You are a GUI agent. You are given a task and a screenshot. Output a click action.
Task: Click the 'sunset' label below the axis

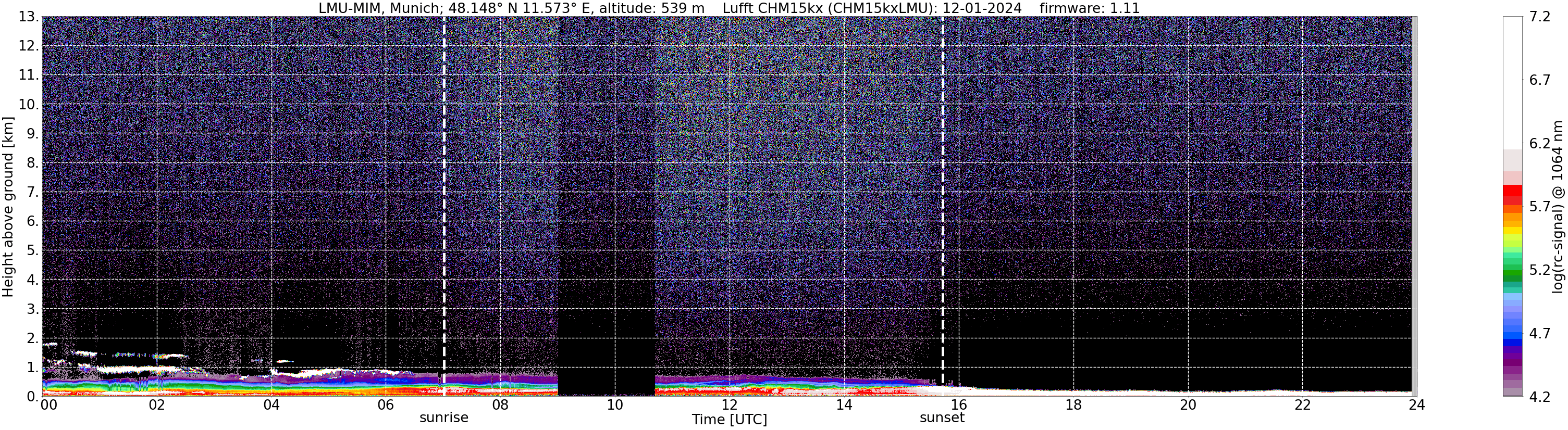942,418
